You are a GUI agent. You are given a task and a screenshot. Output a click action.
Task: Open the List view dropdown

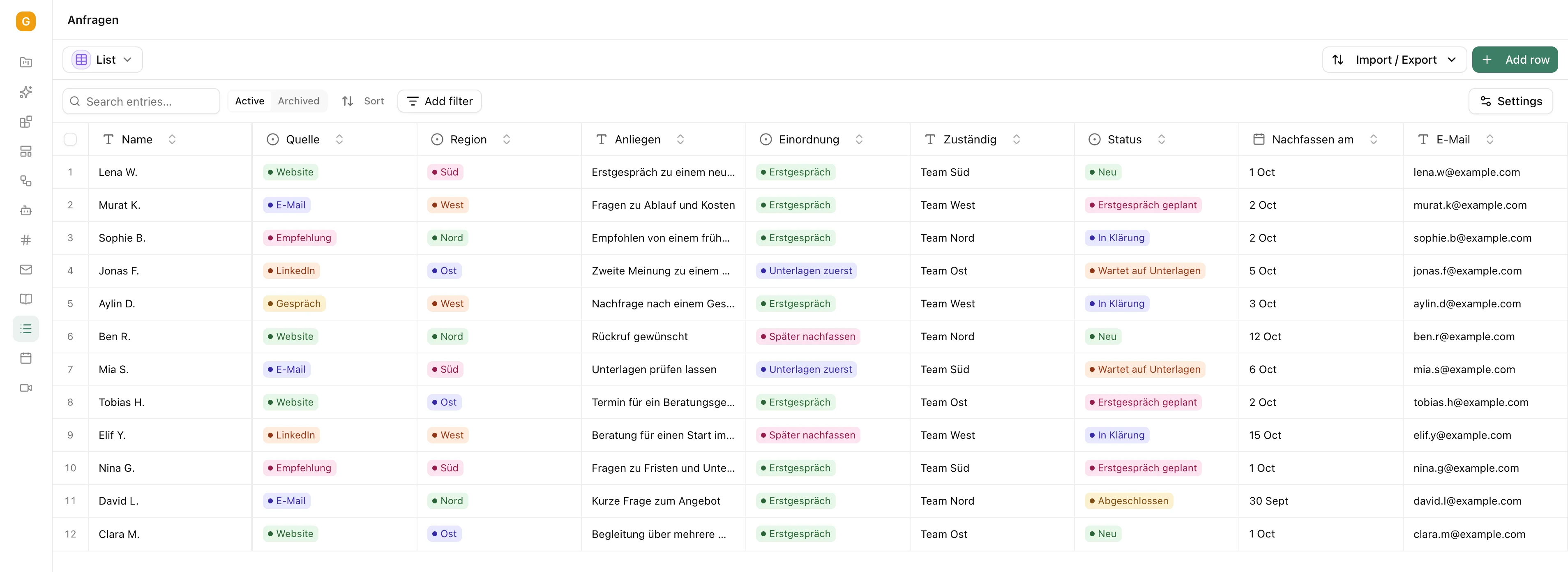tap(103, 60)
